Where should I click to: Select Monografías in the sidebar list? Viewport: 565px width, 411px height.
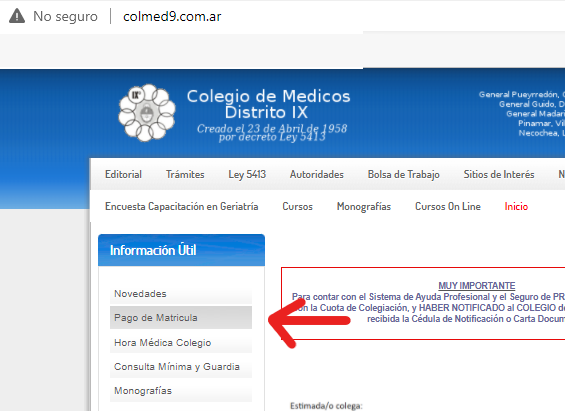[181, 390]
